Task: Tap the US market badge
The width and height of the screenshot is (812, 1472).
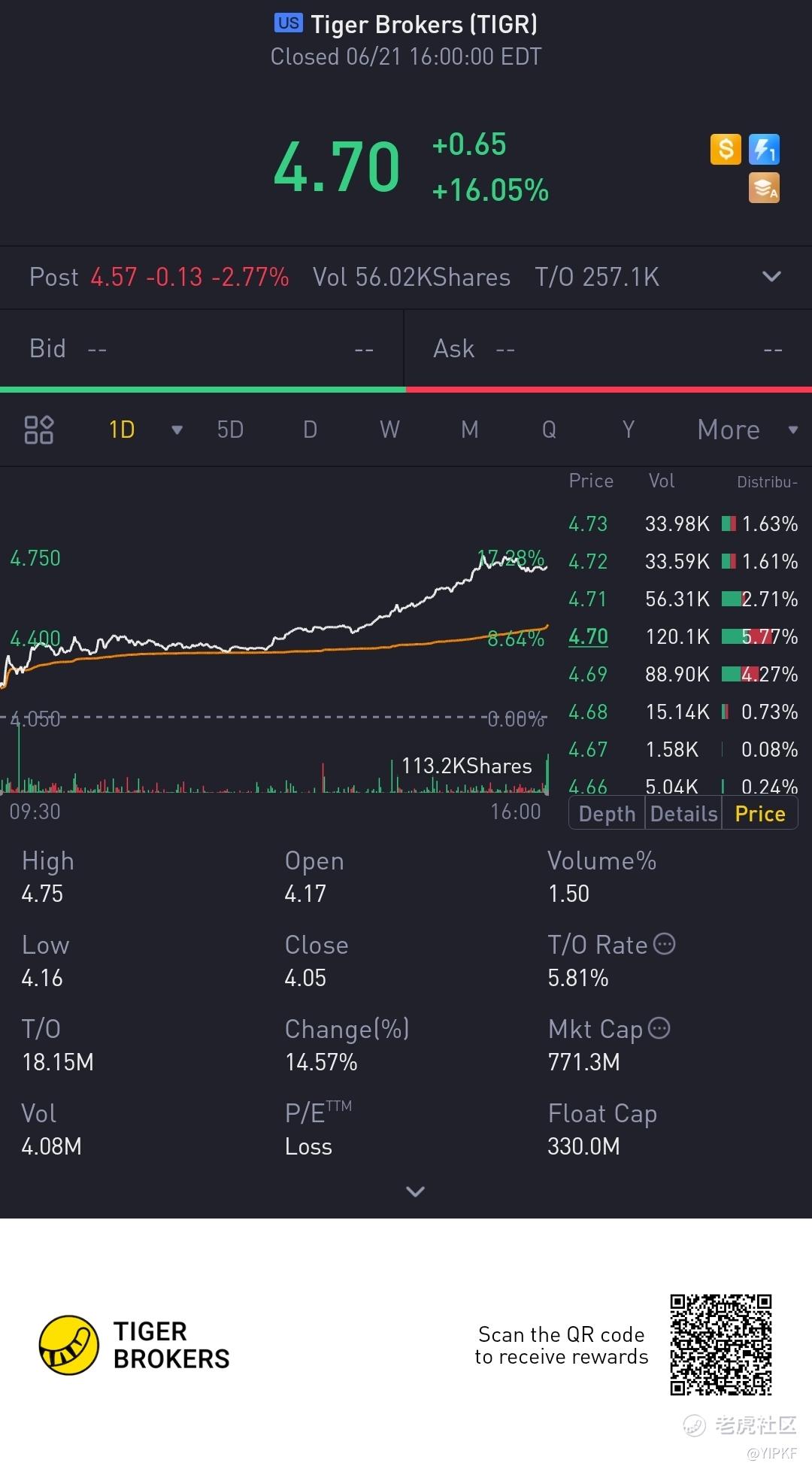Action: coord(288,23)
